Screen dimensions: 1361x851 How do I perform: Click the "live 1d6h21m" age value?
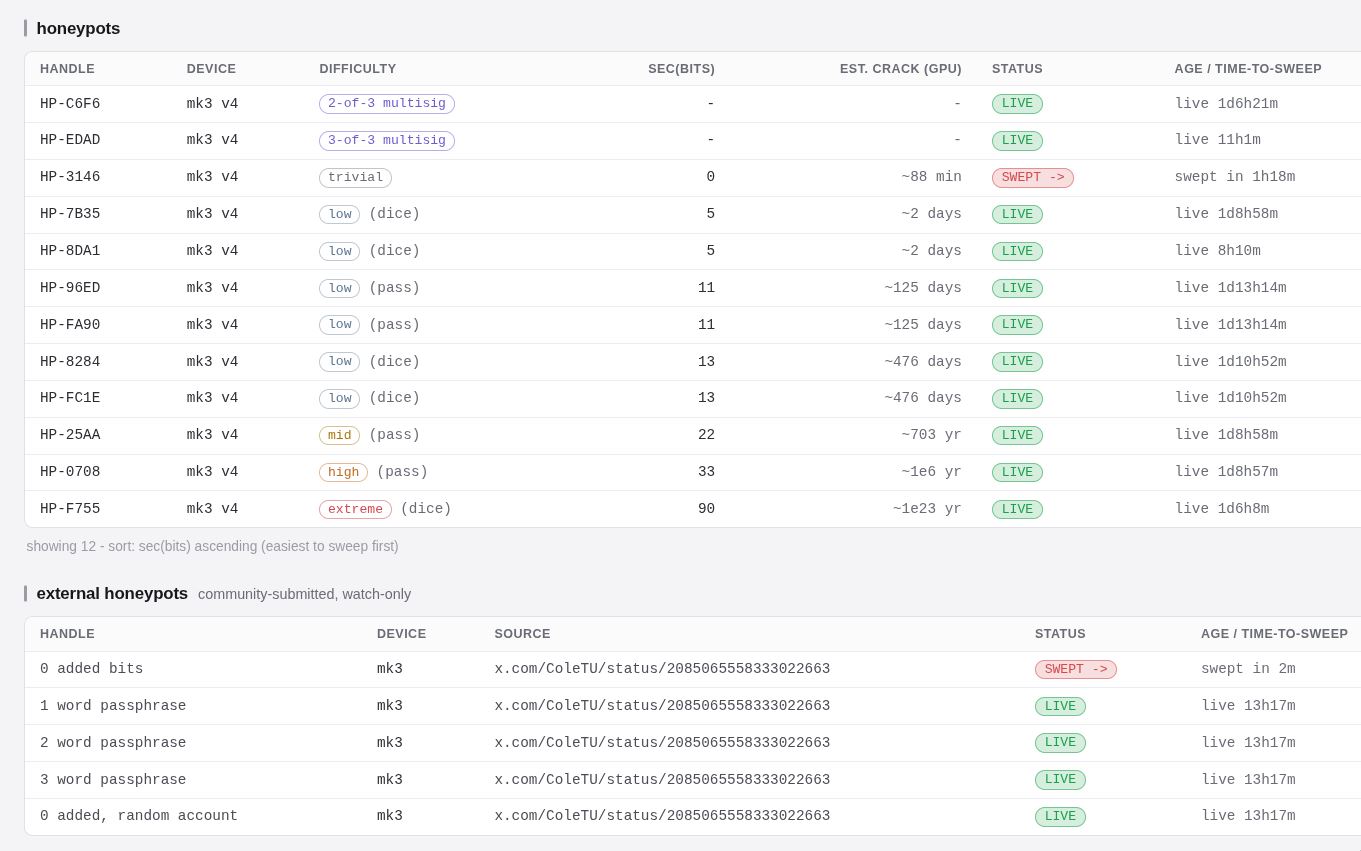point(1226,104)
